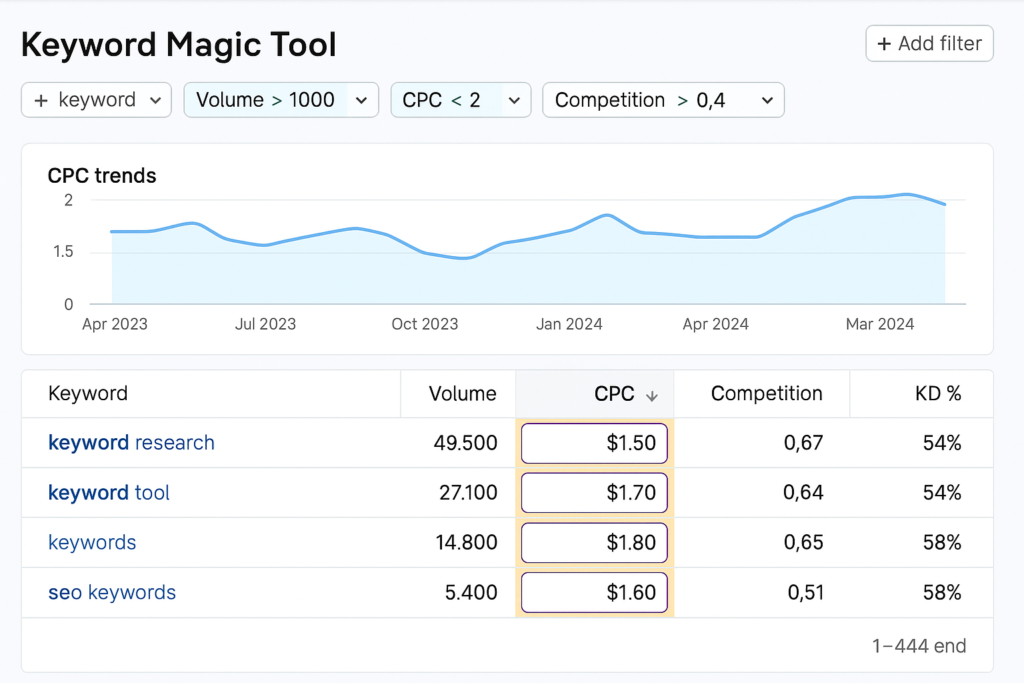
Task: Open the Volume > 1000 filter dropdown
Action: tap(281, 100)
